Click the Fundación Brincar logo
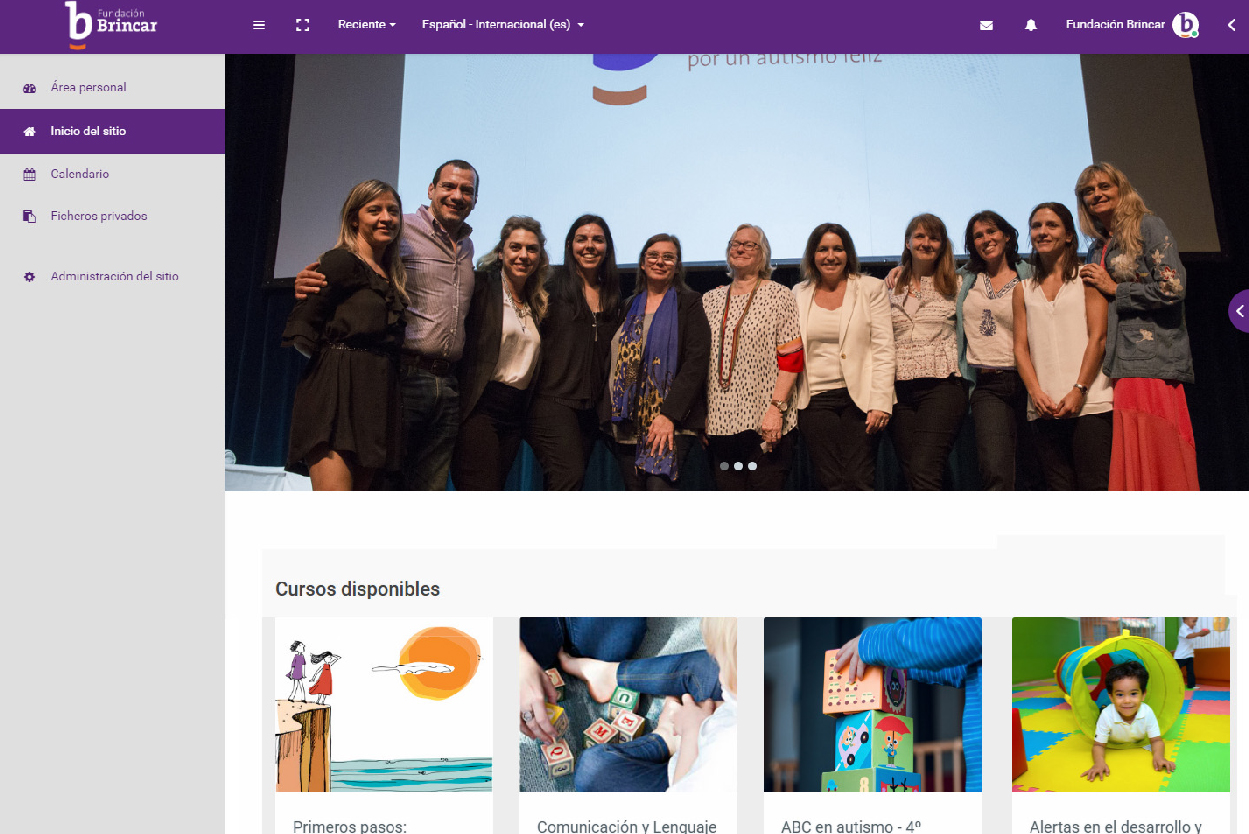Viewport: 1249px width, 834px height. tap(111, 24)
